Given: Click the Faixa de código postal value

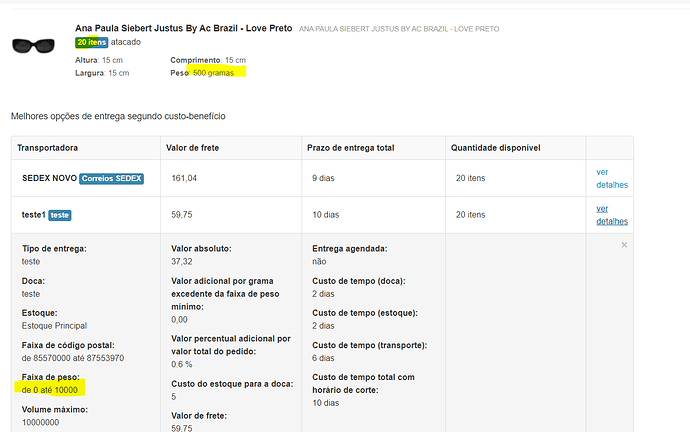Looking at the screenshot, I should tap(73, 358).
